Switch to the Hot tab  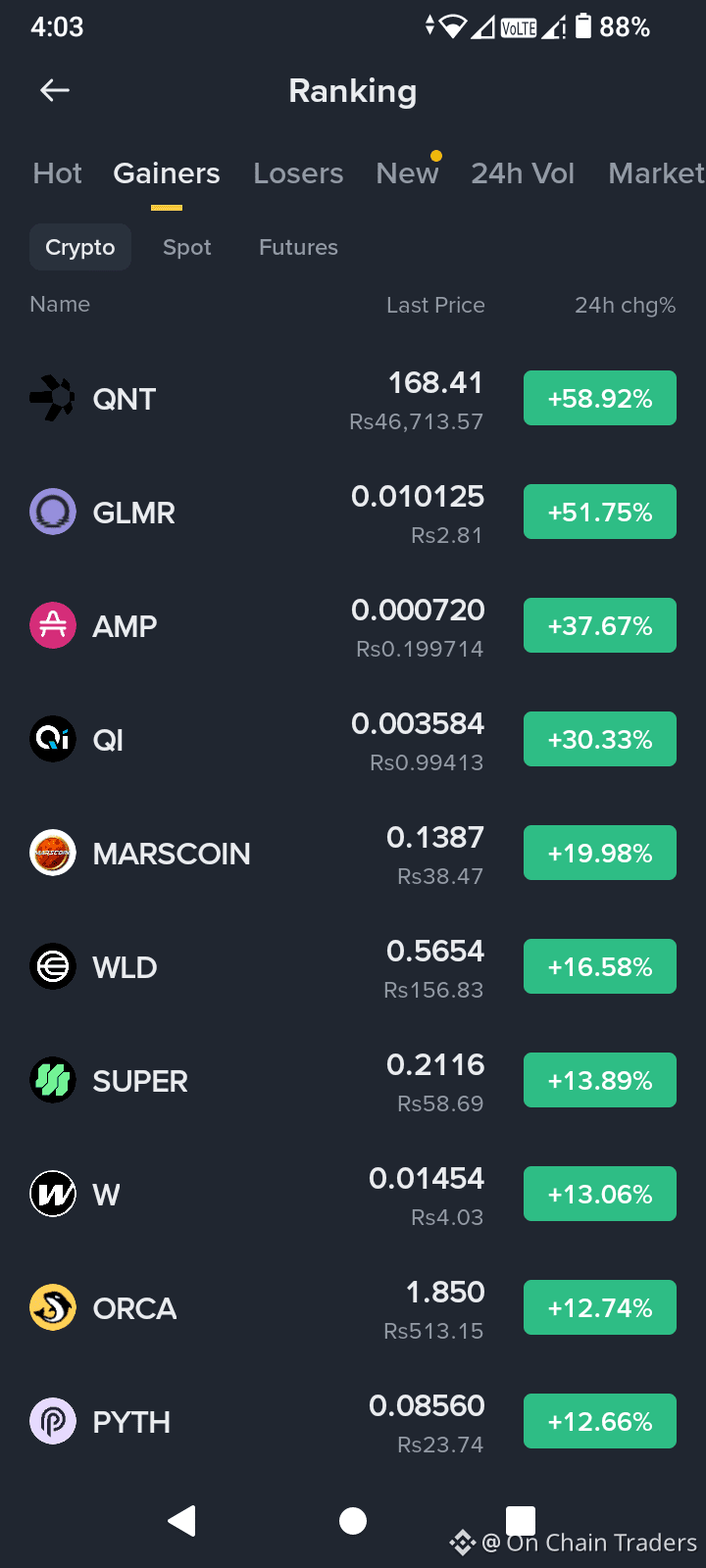pyautogui.click(x=57, y=173)
